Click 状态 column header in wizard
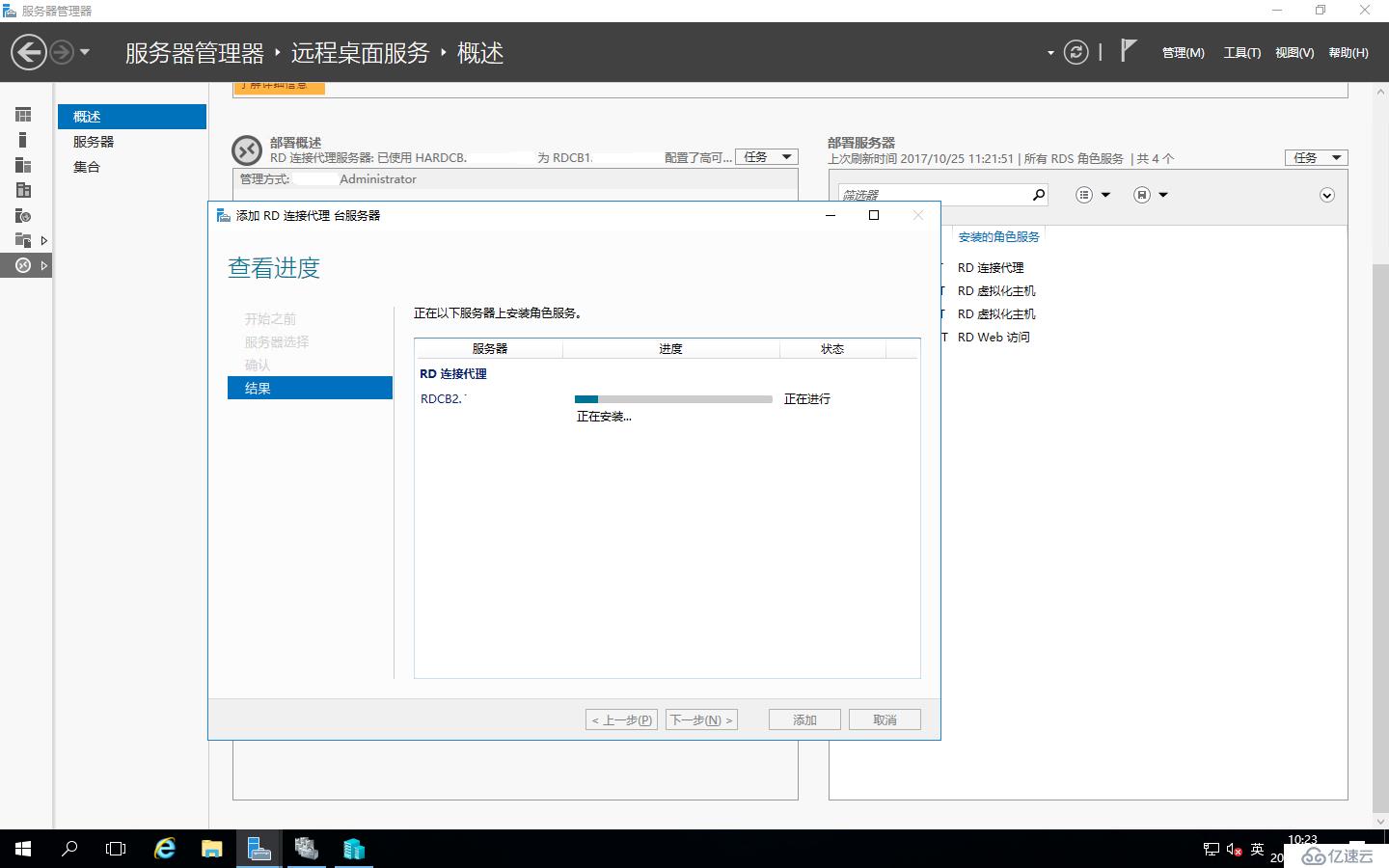The height and width of the screenshot is (868, 1389). 832,349
